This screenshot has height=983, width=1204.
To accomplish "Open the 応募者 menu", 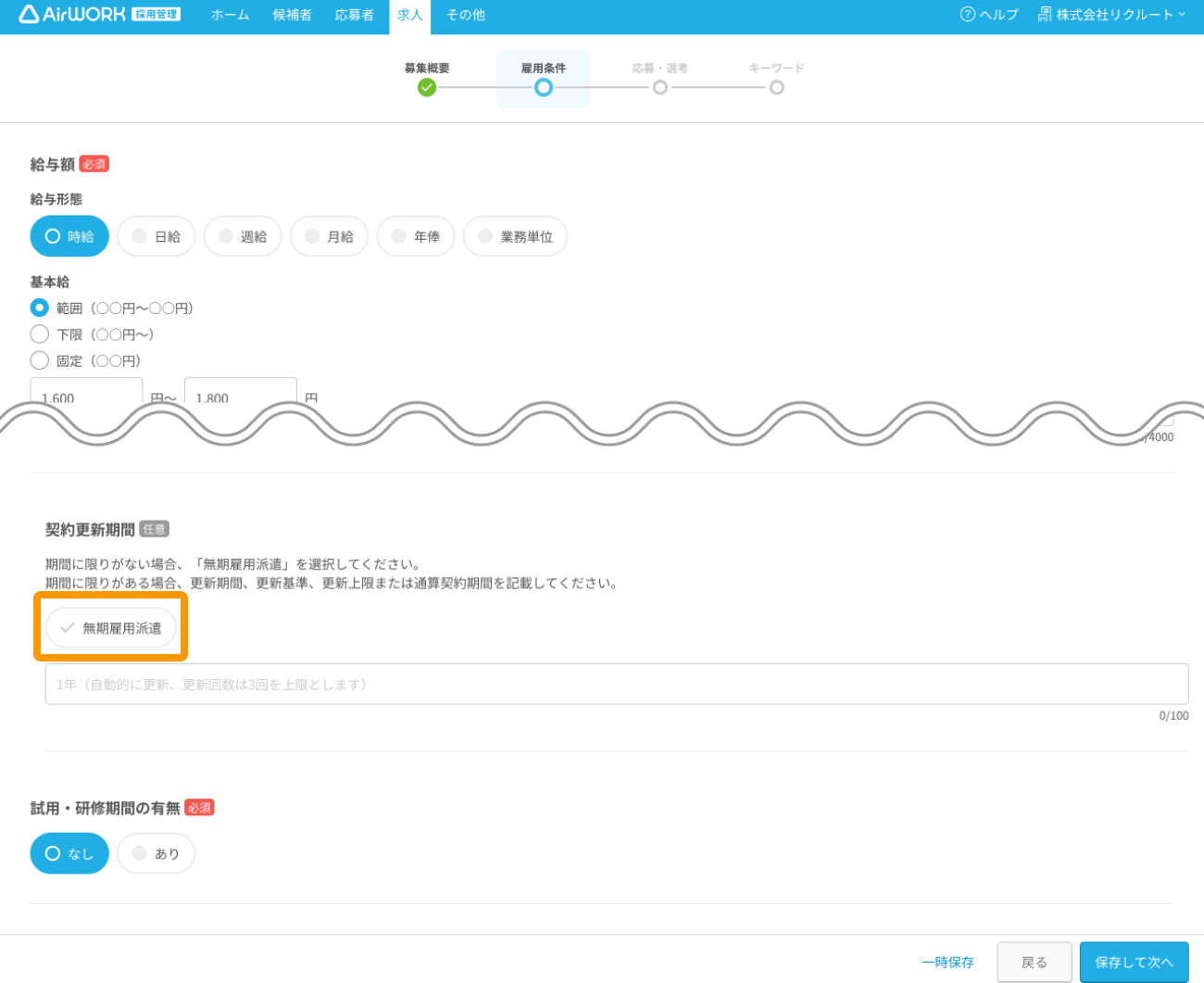I will coord(354,15).
